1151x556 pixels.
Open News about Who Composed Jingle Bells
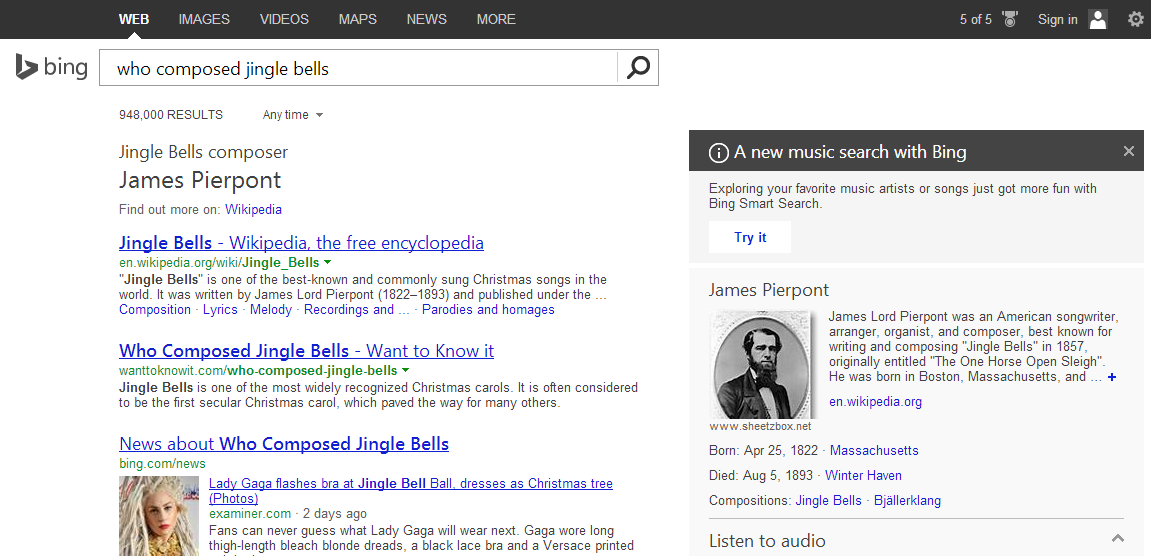[284, 444]
